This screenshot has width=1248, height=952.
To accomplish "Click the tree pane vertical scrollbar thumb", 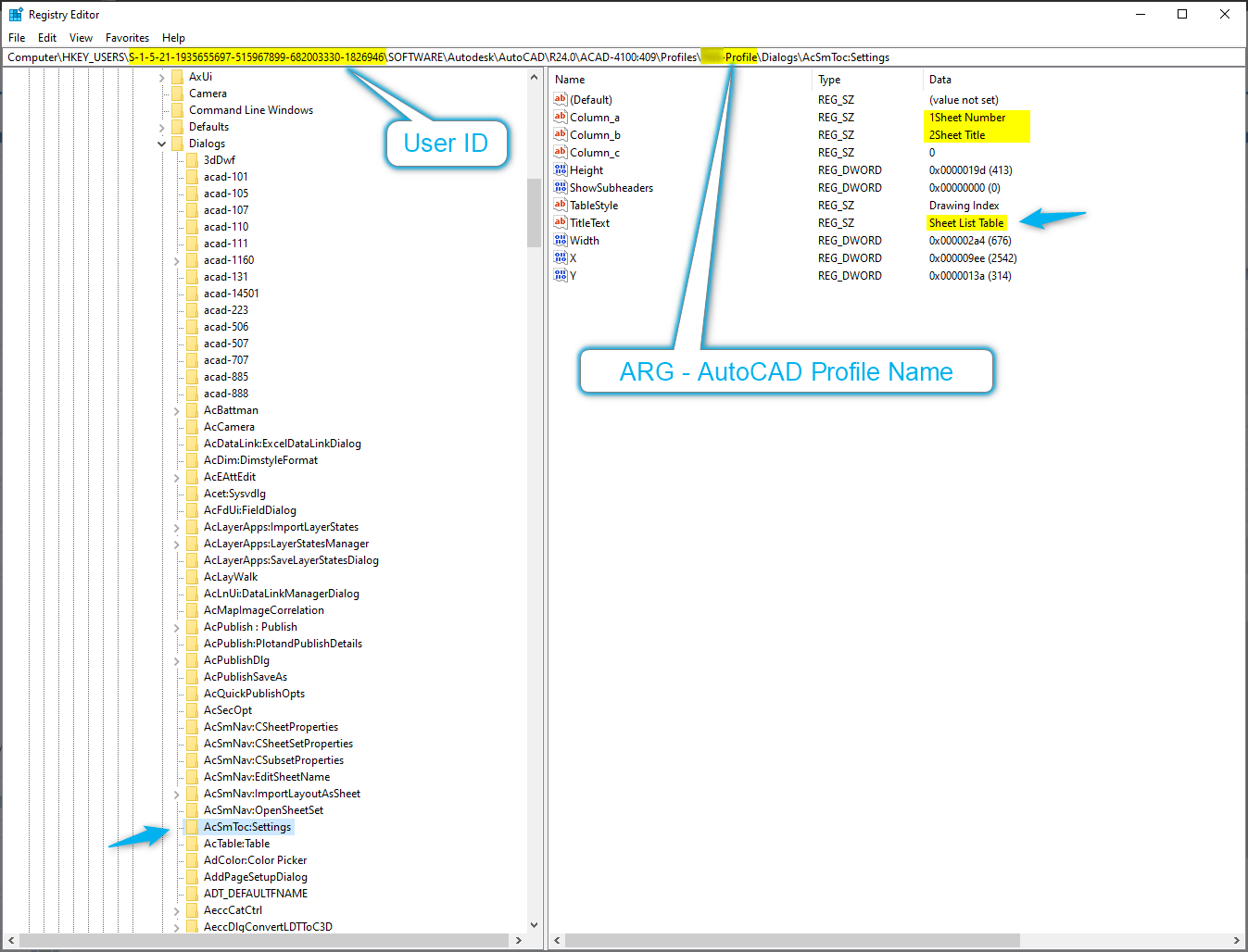I will tap(534, 212).
